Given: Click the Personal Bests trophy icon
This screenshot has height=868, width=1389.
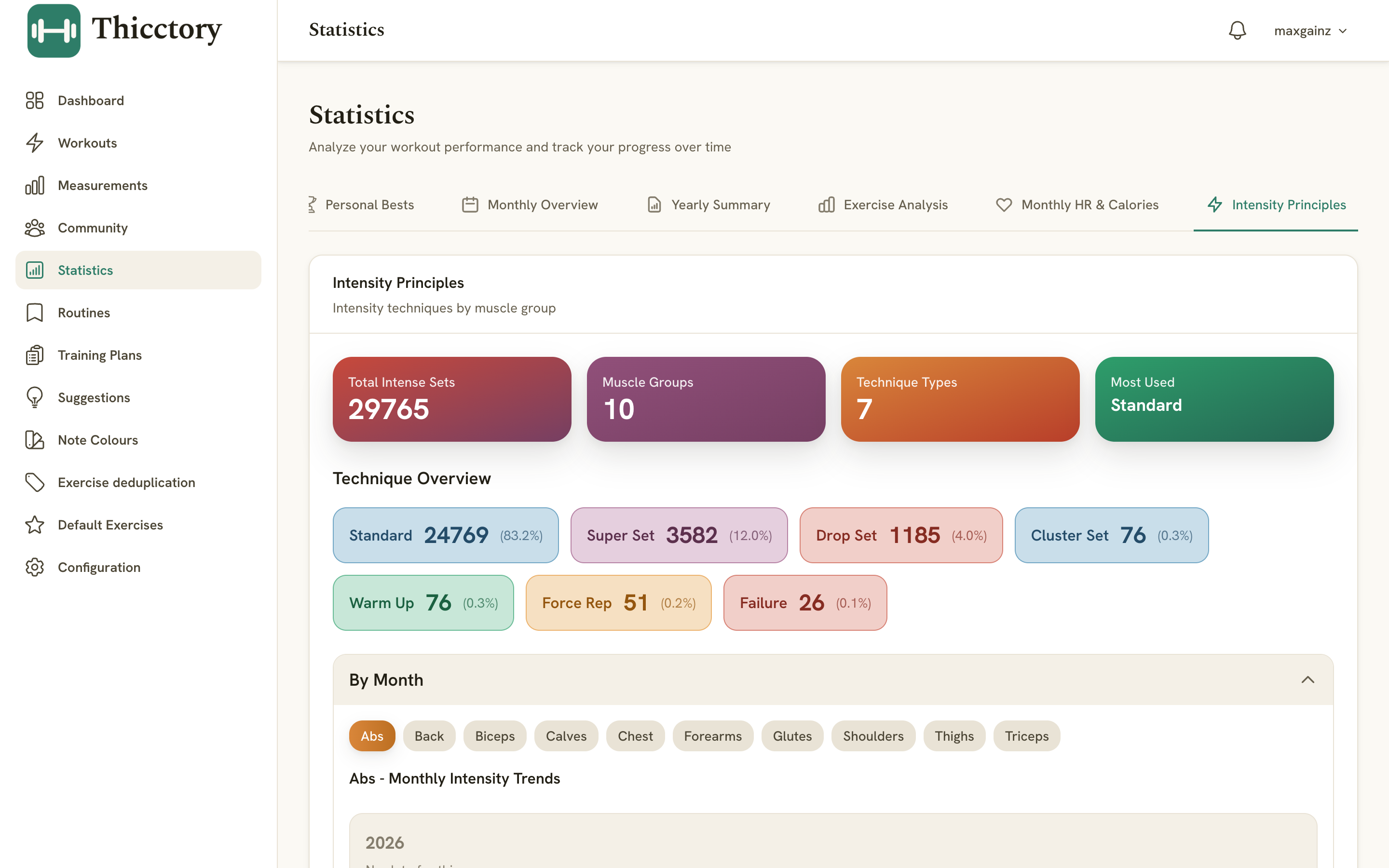Looking at the screenshot, I should click(x=312, y=205).
